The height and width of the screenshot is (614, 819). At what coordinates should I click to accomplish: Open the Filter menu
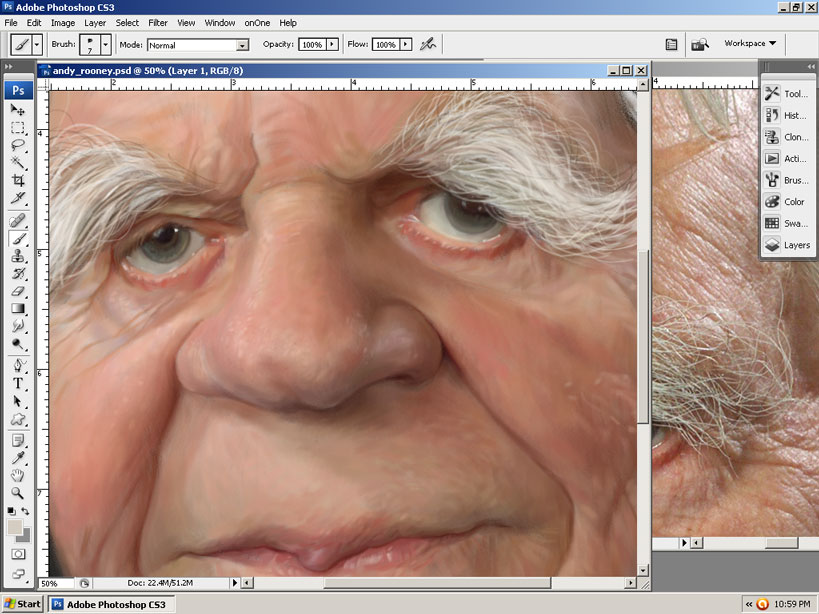(158, 23)
